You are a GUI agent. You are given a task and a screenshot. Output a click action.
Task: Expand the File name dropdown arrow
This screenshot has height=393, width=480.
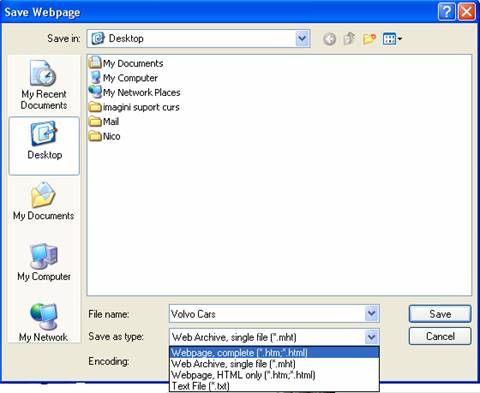pos(372,314)
